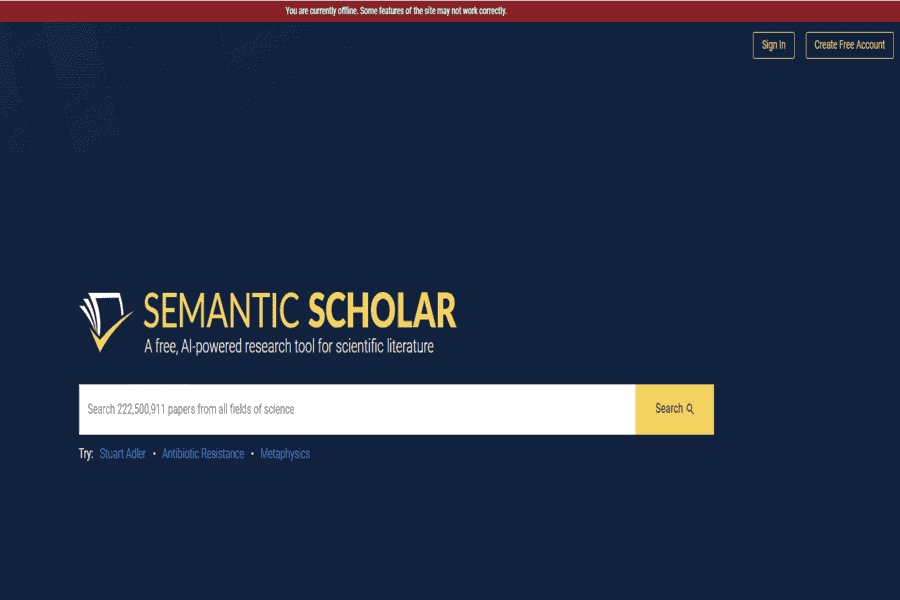Click the Semantic Scholar logo icon
Screen dimensions: 900x600
(x=106, y=322)
